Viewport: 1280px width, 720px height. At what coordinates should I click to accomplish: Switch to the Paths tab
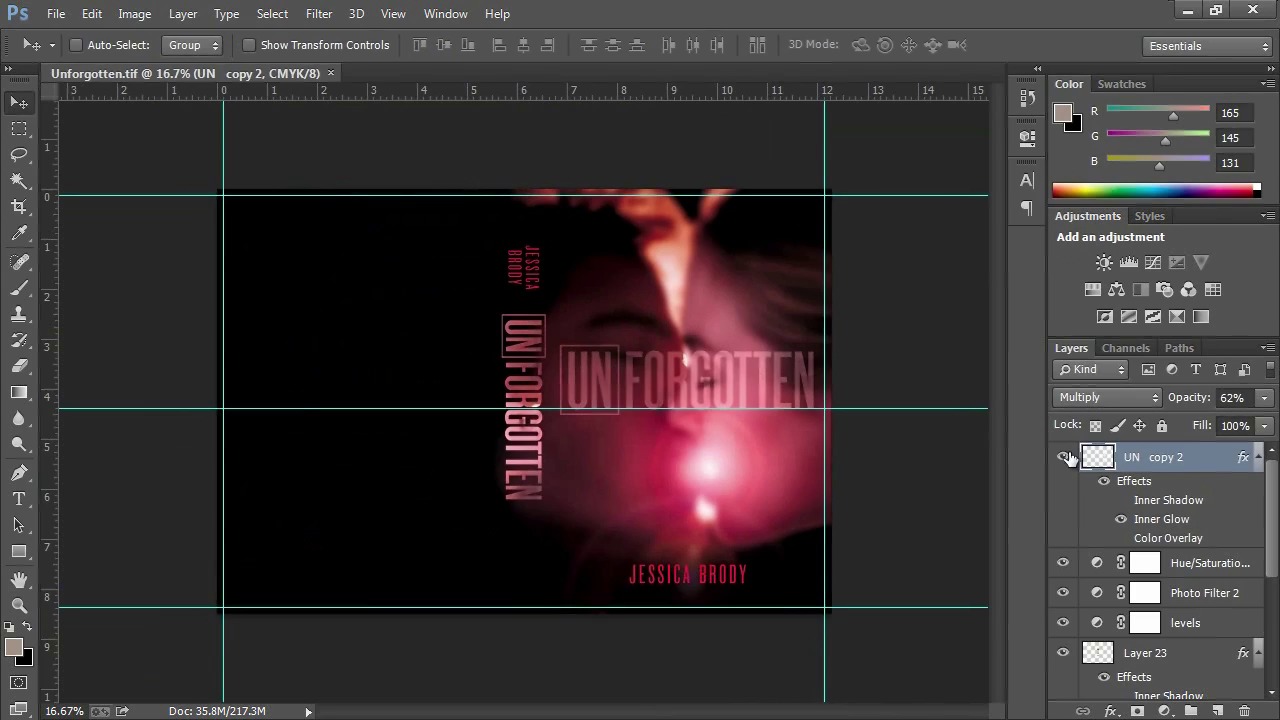[1179, 348]
